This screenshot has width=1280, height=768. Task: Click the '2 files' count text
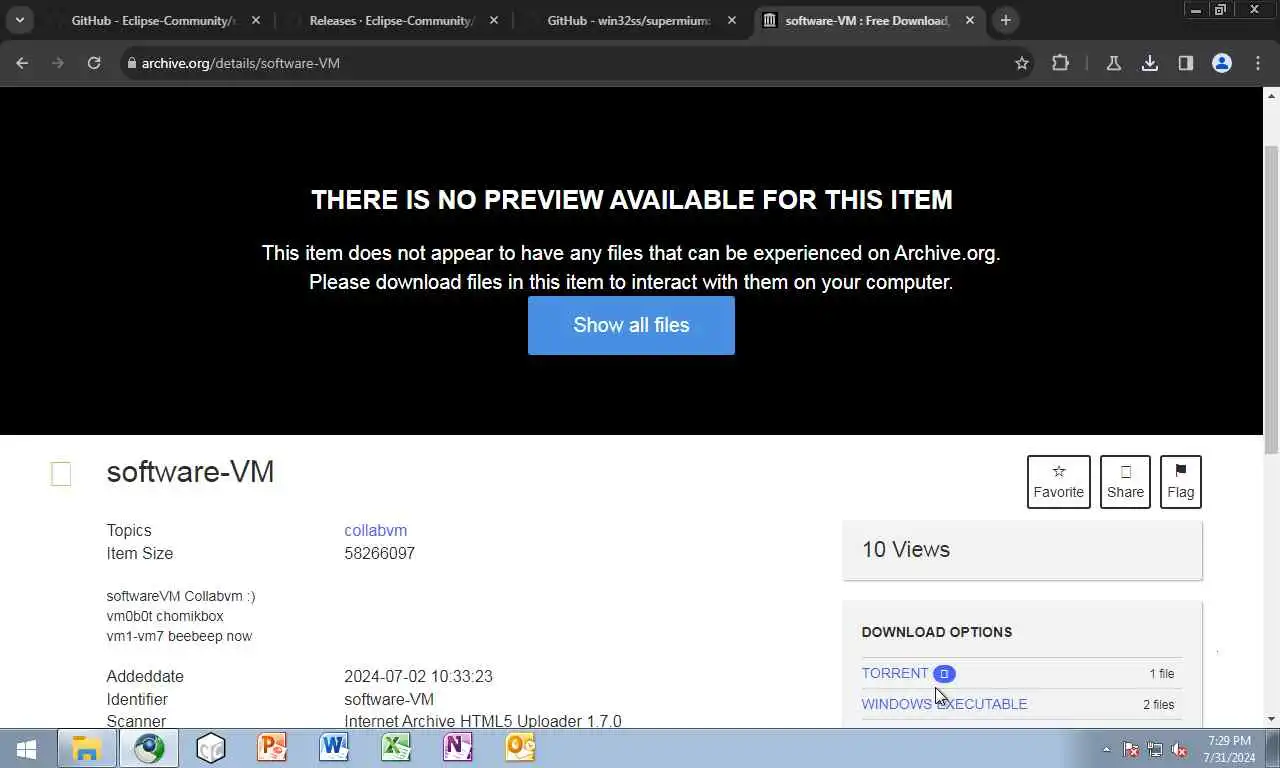pyautogui.click(x=1158, y=704)
